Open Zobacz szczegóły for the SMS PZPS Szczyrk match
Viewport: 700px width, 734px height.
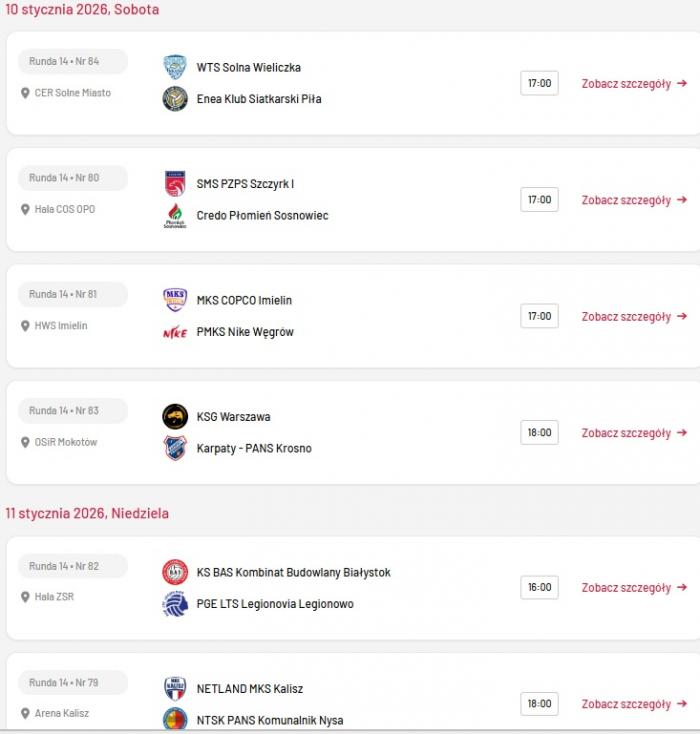tap(634, 200)
